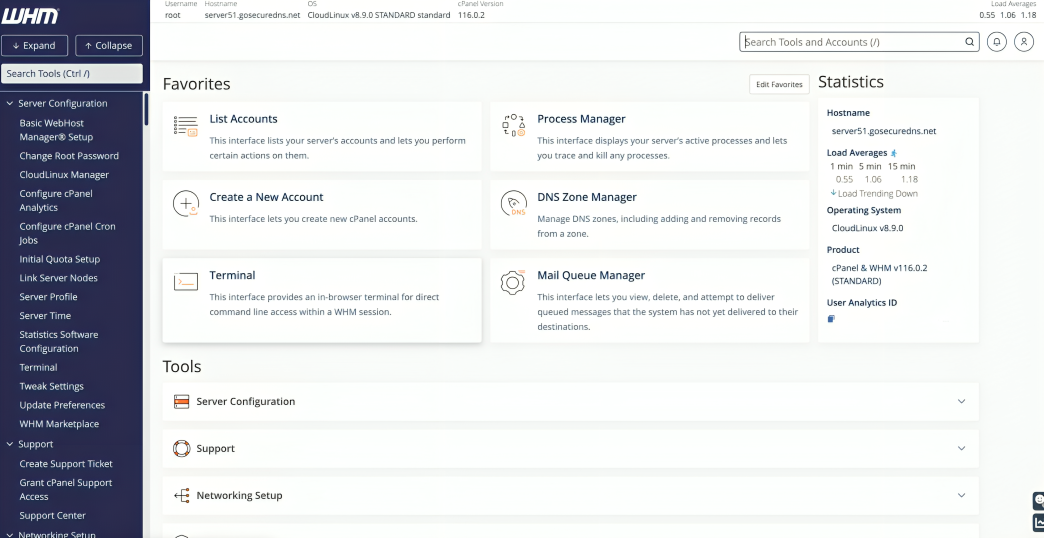The height and width of the screenshot is (538, 1044).
Task: Click the cPanel & WHM v116.0.2 product value
Action: tap(880, 274)
